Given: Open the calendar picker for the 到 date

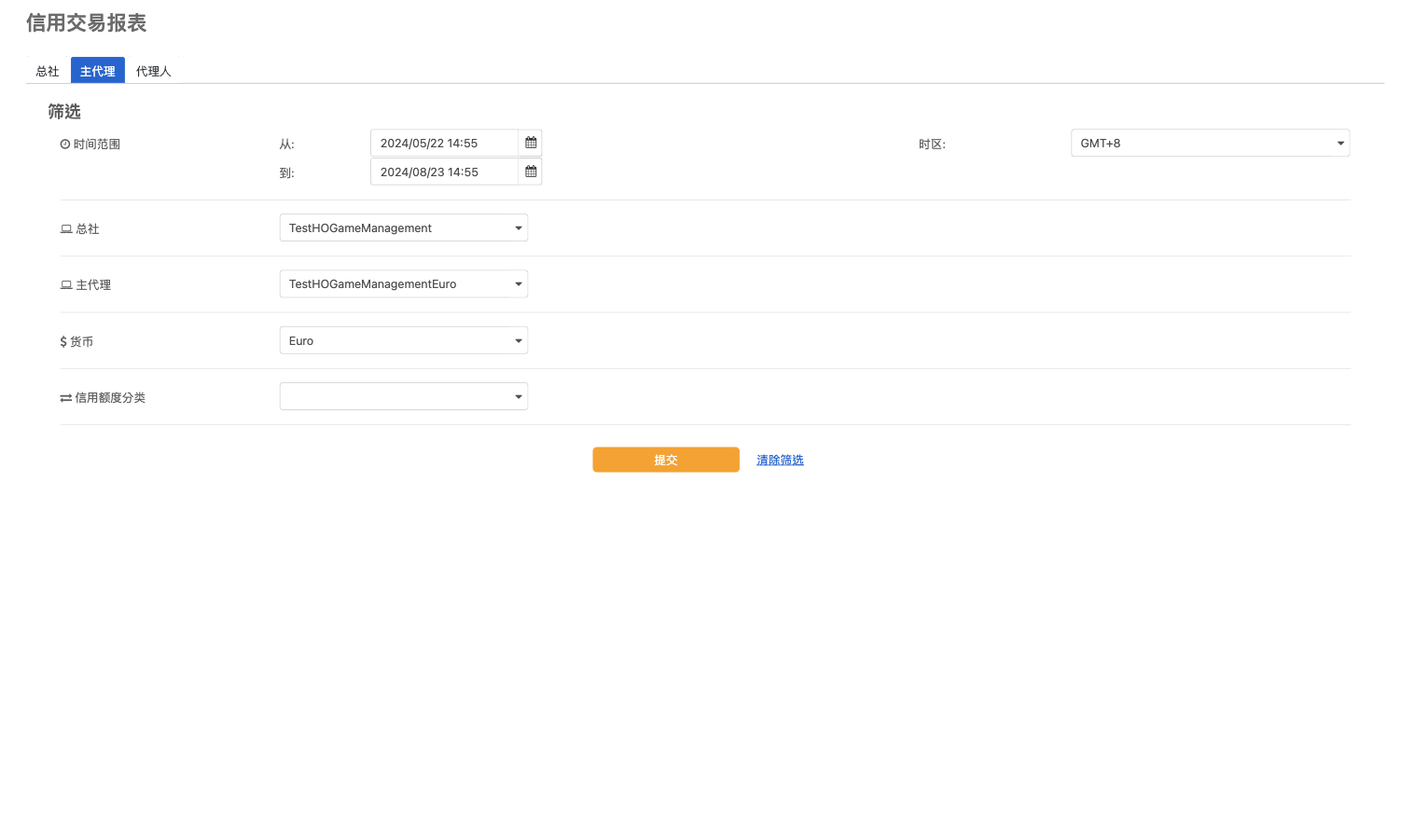Looking at the screenshot, I should tap(531, 172).
